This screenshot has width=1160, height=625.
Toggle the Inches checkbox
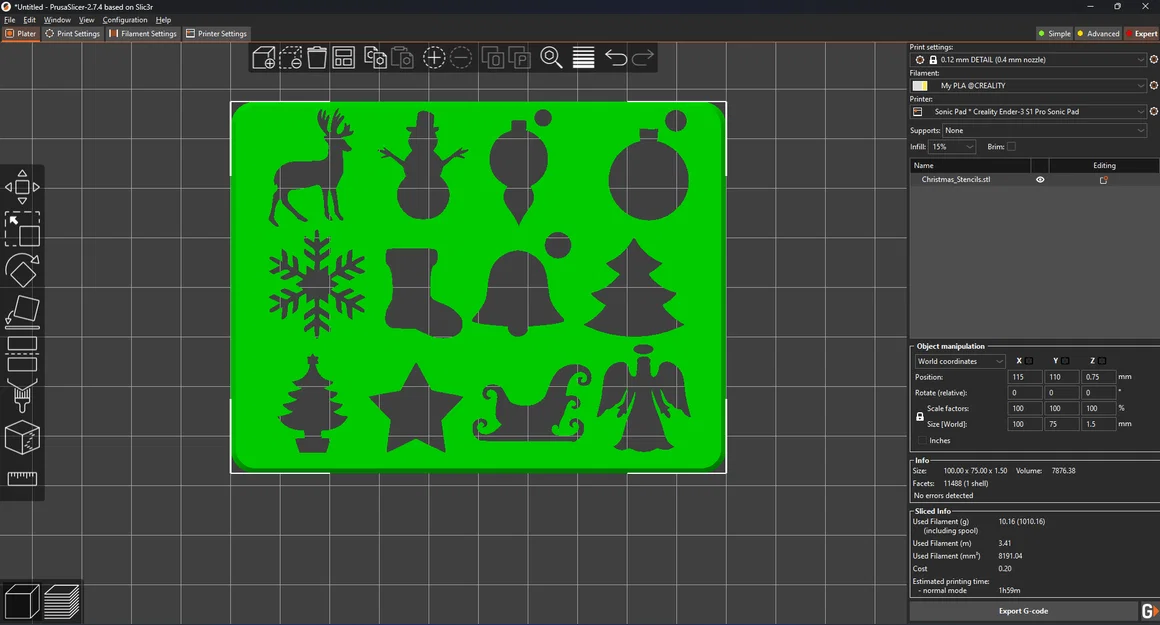[x=922, y=440]
